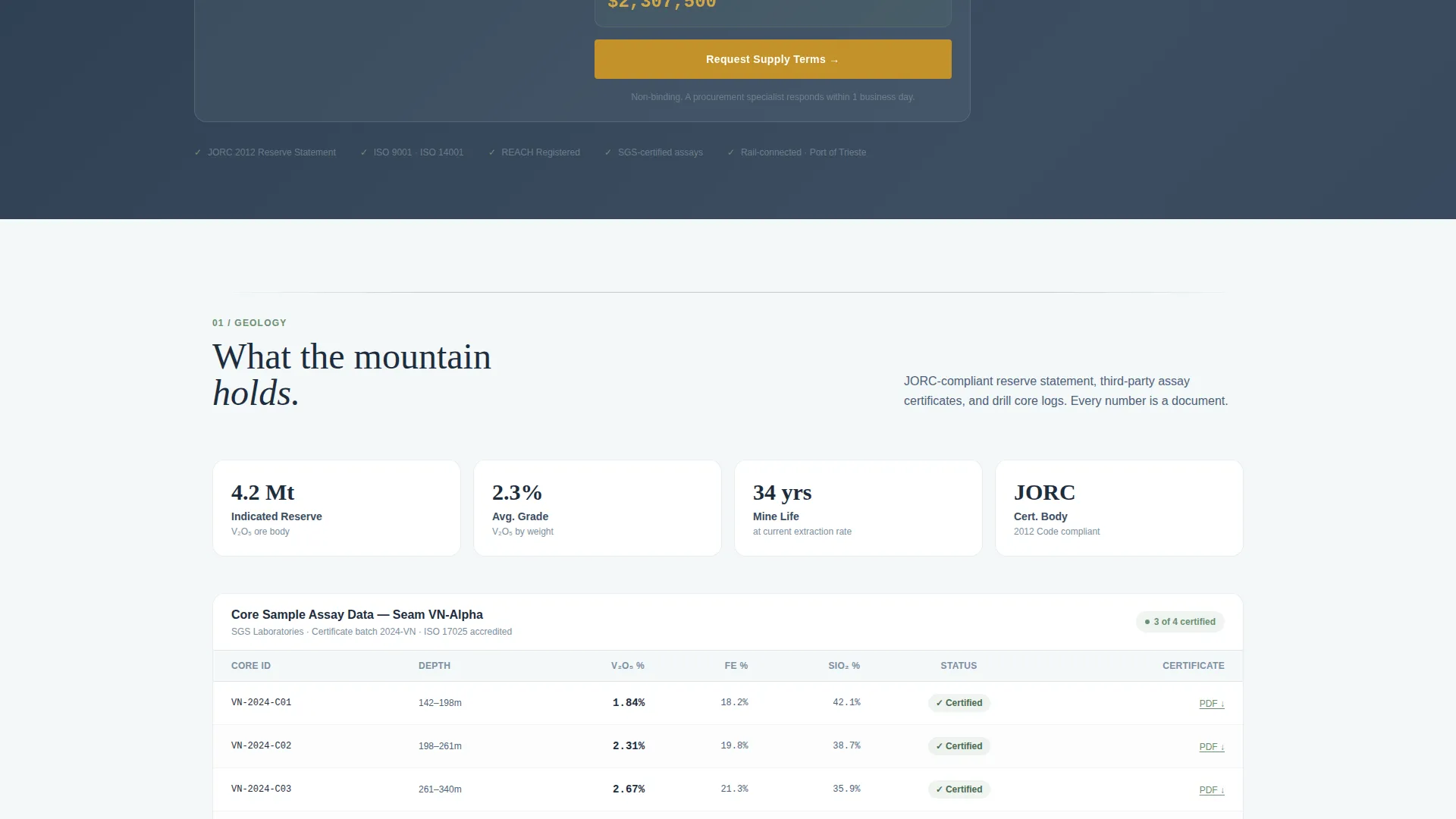
Task: Click the 2.31% V₂O₅ value
Action: pyautogui.click(x=629, y=746)
